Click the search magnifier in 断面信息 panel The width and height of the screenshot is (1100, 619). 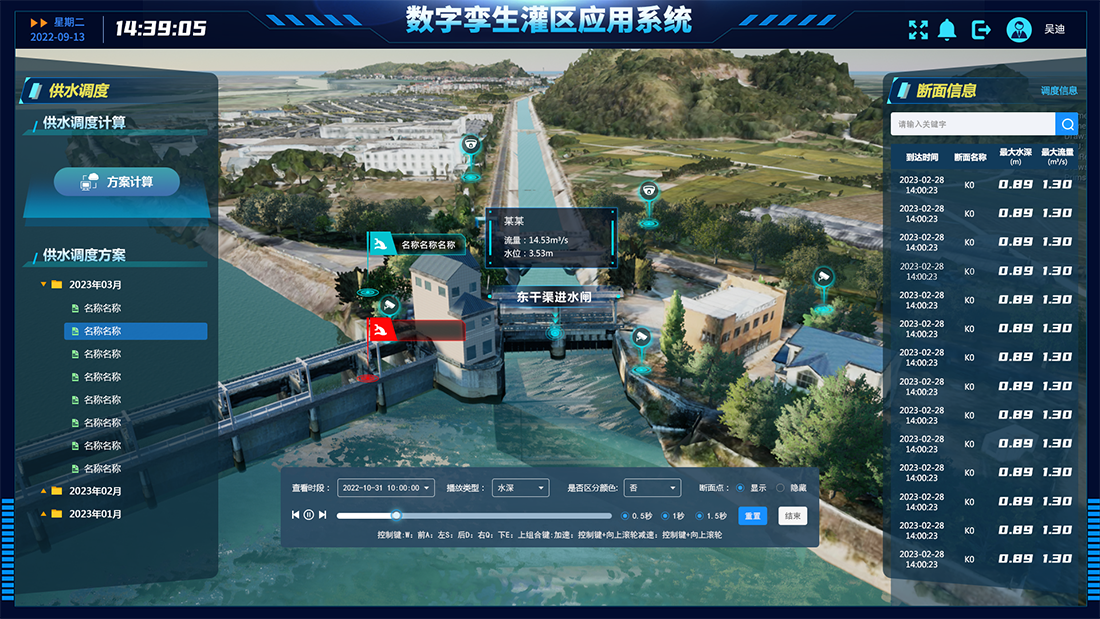click(1067, 124)
